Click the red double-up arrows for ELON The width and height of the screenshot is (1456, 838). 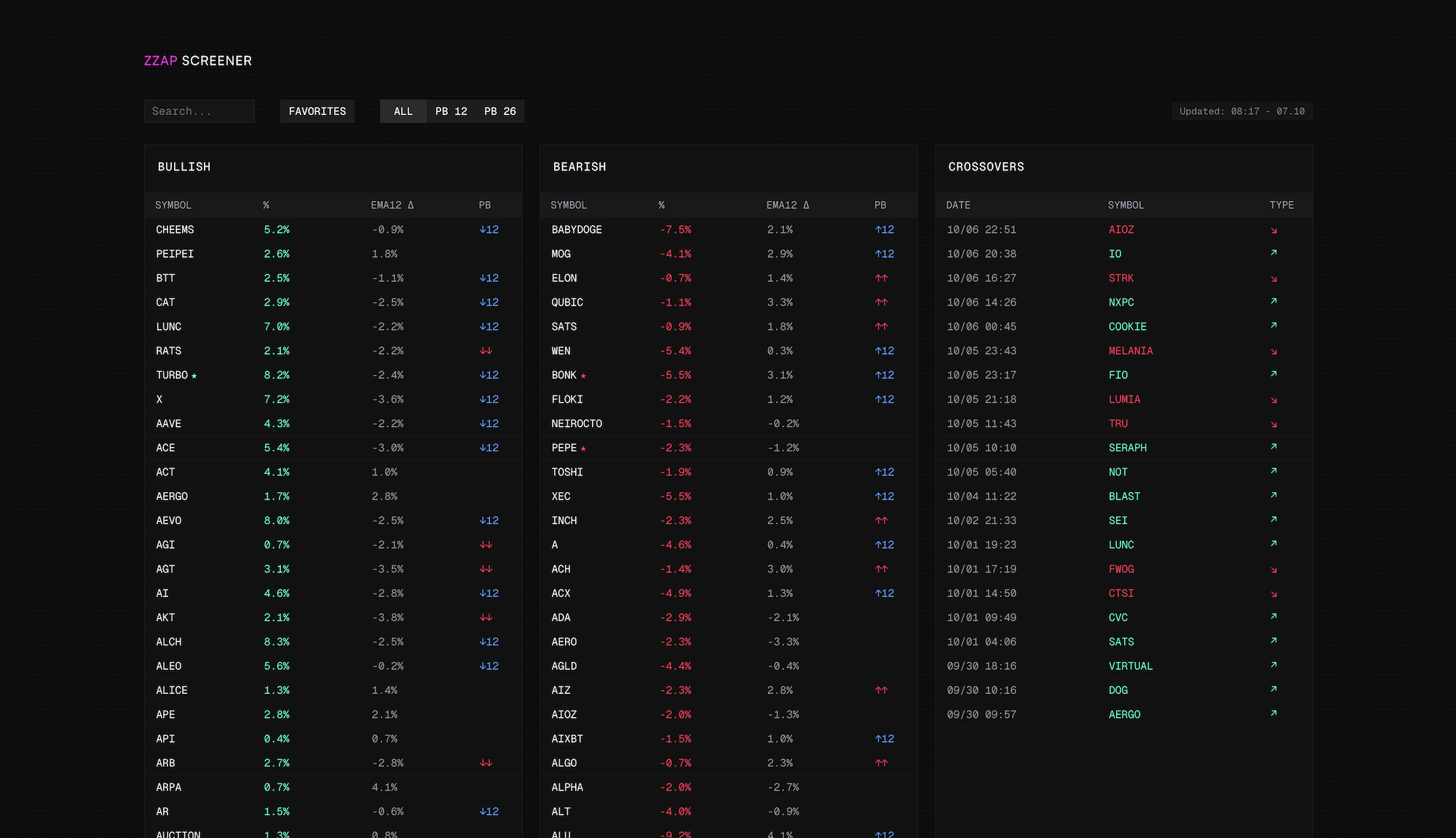[x=882, y=278]
